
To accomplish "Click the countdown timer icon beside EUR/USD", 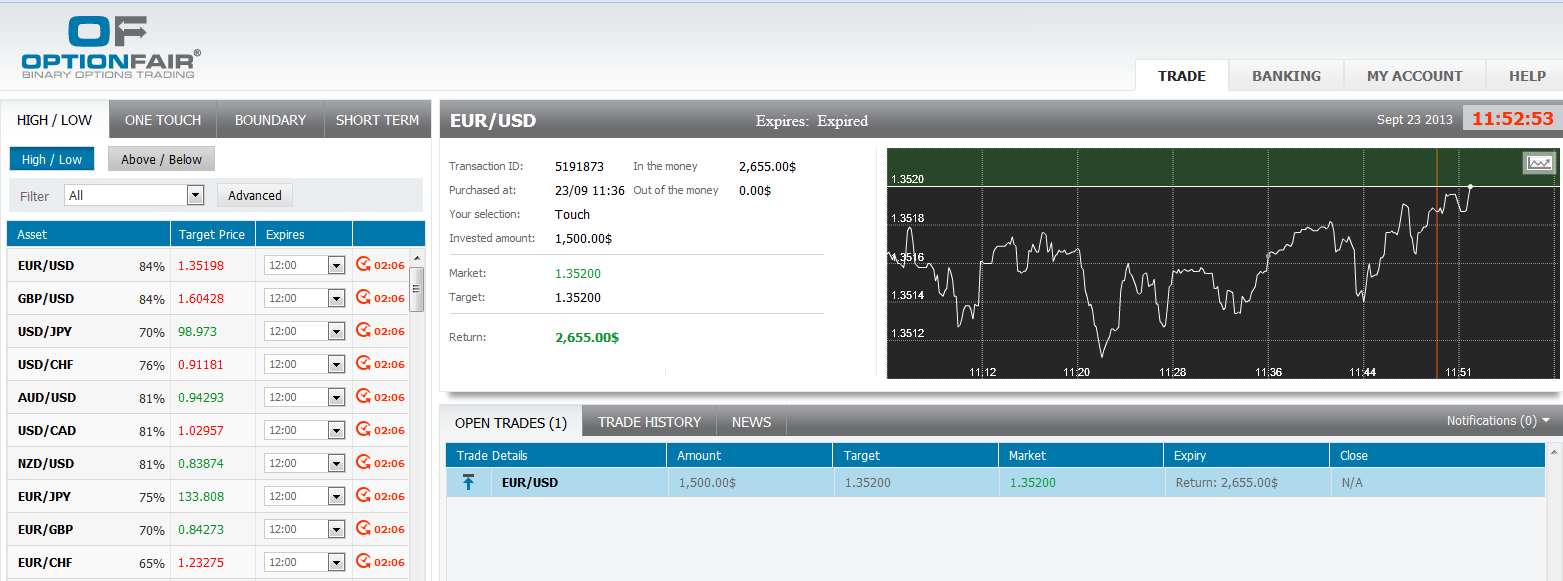I will [363, 264].
